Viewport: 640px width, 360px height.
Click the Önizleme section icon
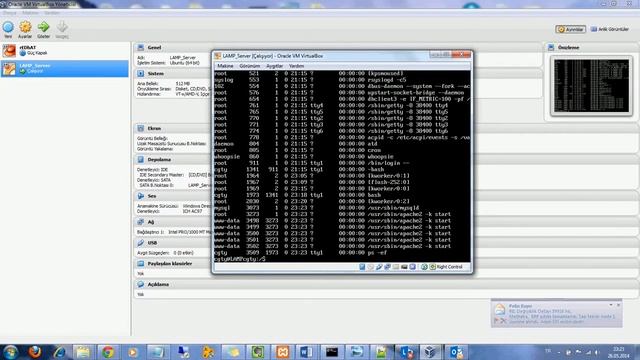(x=551, y=47)
